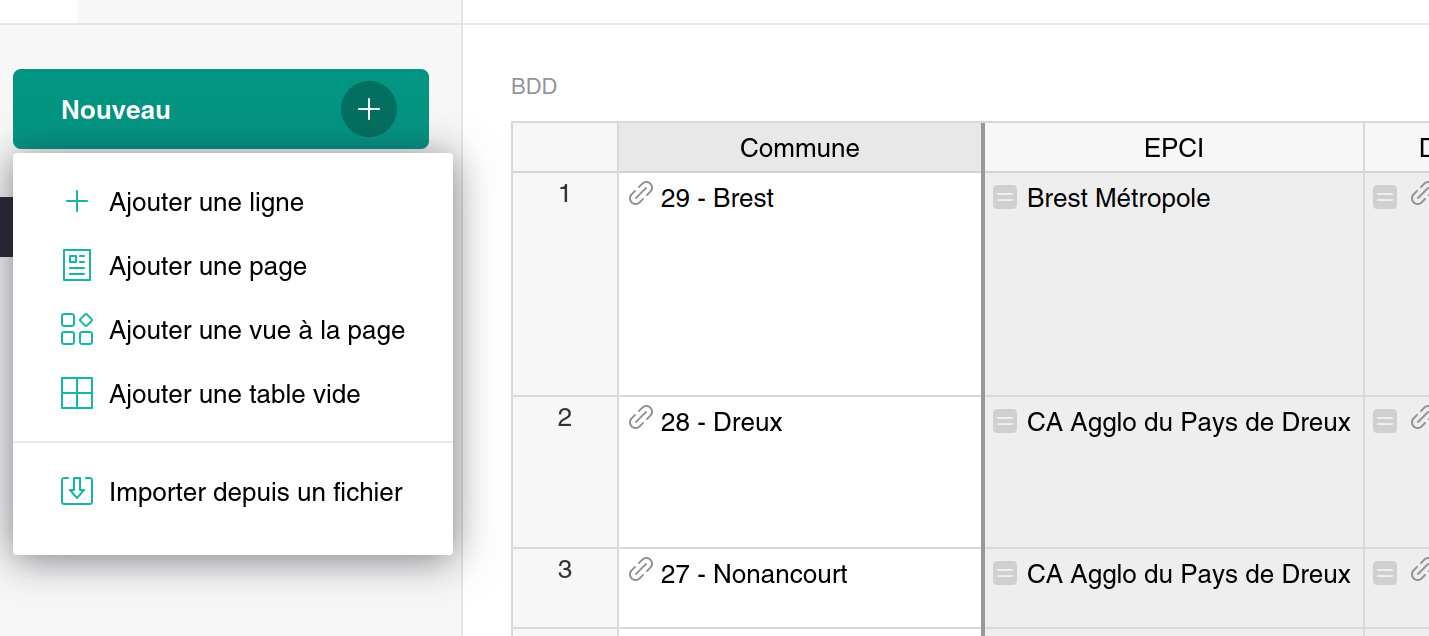
Task: Select row number 2 in the table
Action: 565,418
